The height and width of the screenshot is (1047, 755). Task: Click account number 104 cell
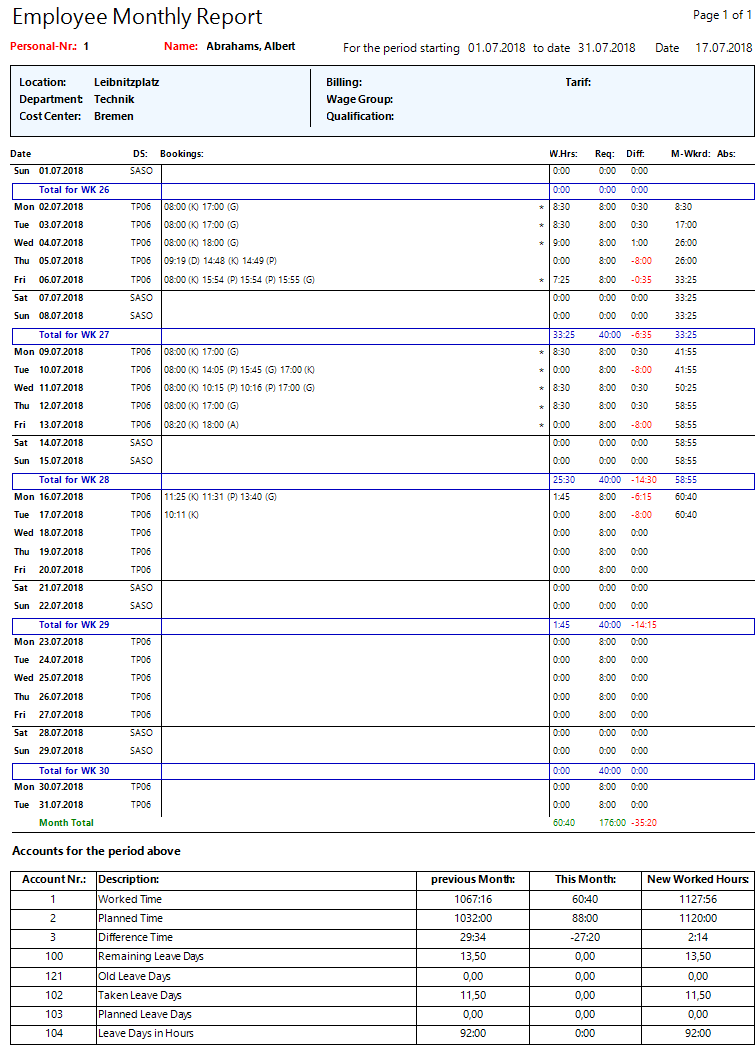[54, 1033]
